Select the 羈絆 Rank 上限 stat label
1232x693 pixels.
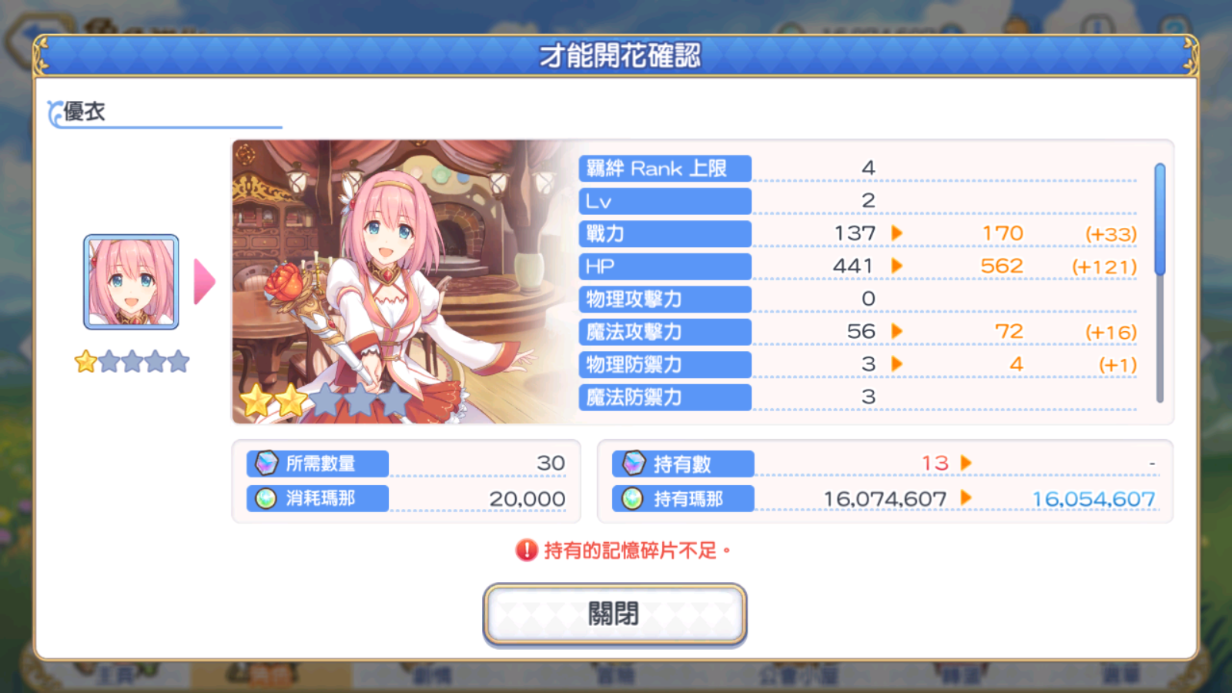(x=665, y=169)
